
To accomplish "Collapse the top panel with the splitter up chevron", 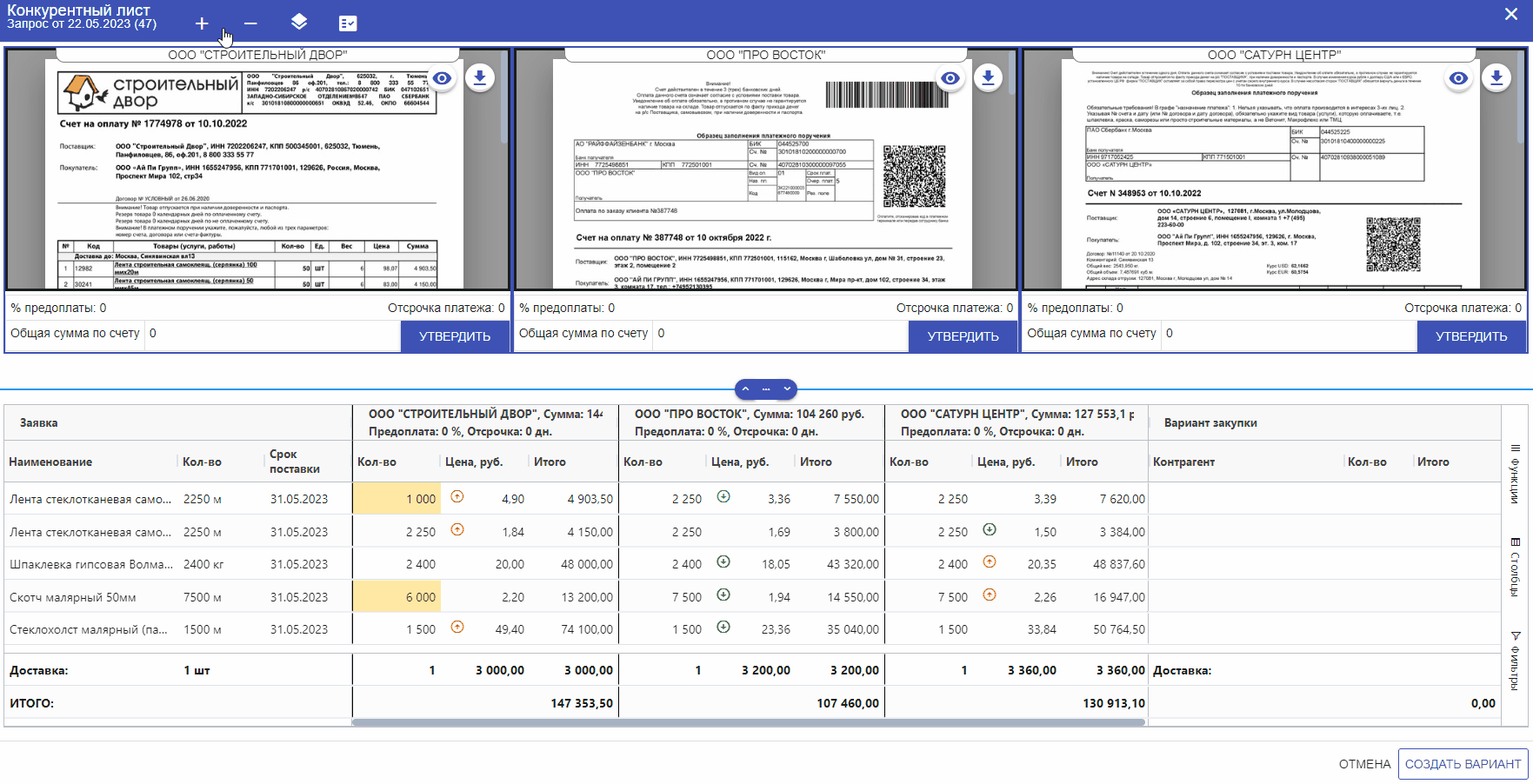I will [x=745, y=389].
